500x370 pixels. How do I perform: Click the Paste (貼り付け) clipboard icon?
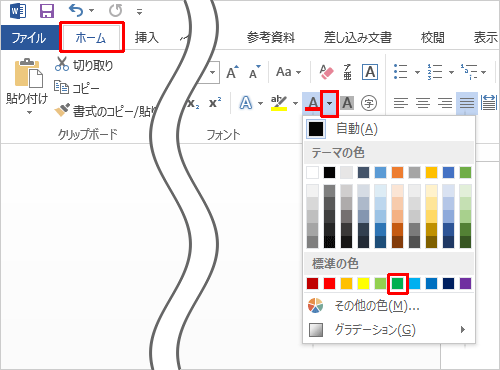click(x=28, y=73)
